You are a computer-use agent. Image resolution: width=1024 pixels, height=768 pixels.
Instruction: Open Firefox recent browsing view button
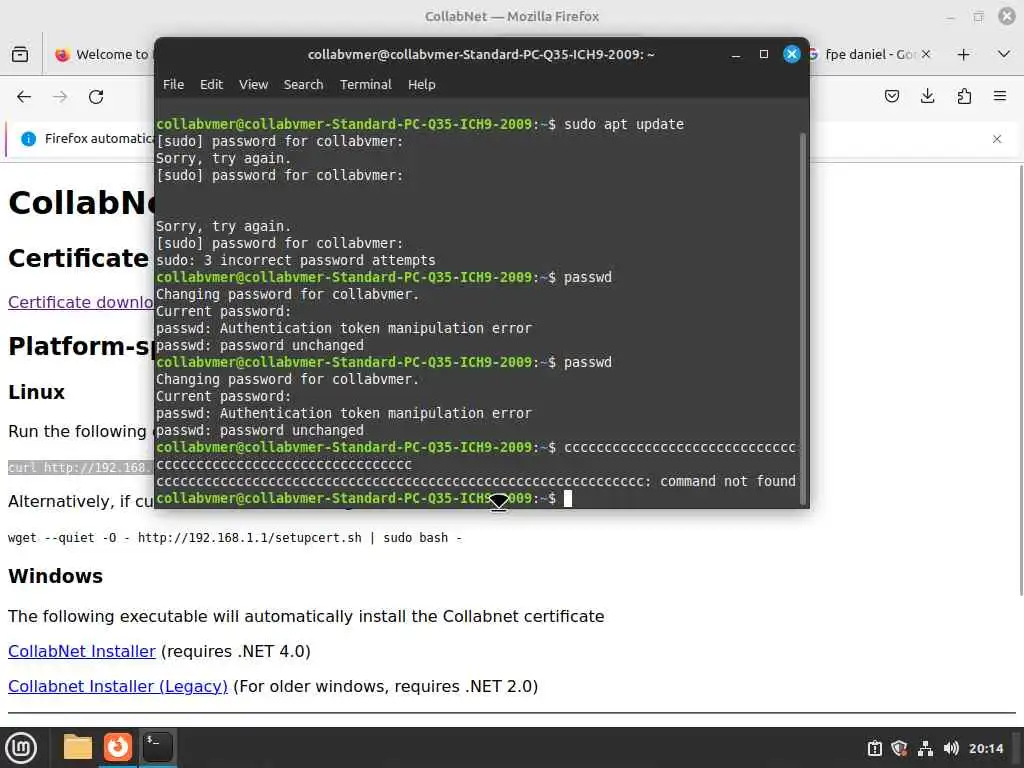click(x=20, y=54)
